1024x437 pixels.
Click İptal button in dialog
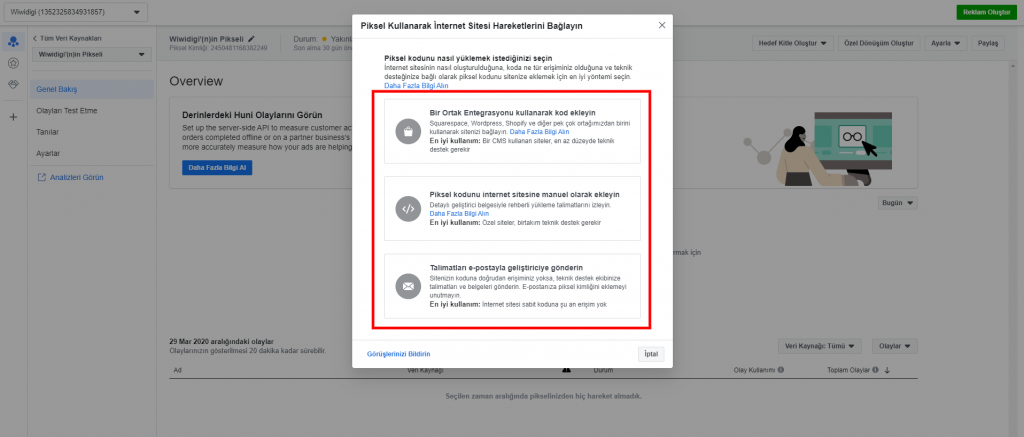[x=651, y=354]
